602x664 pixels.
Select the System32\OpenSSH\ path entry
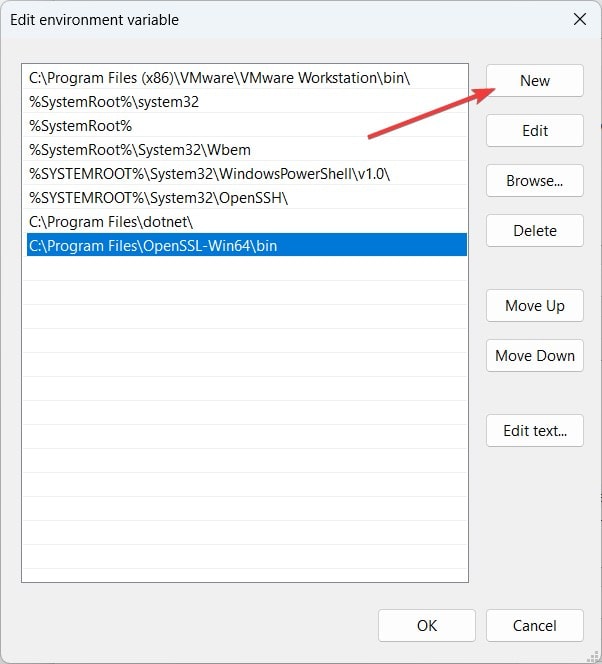coord(247,198)
